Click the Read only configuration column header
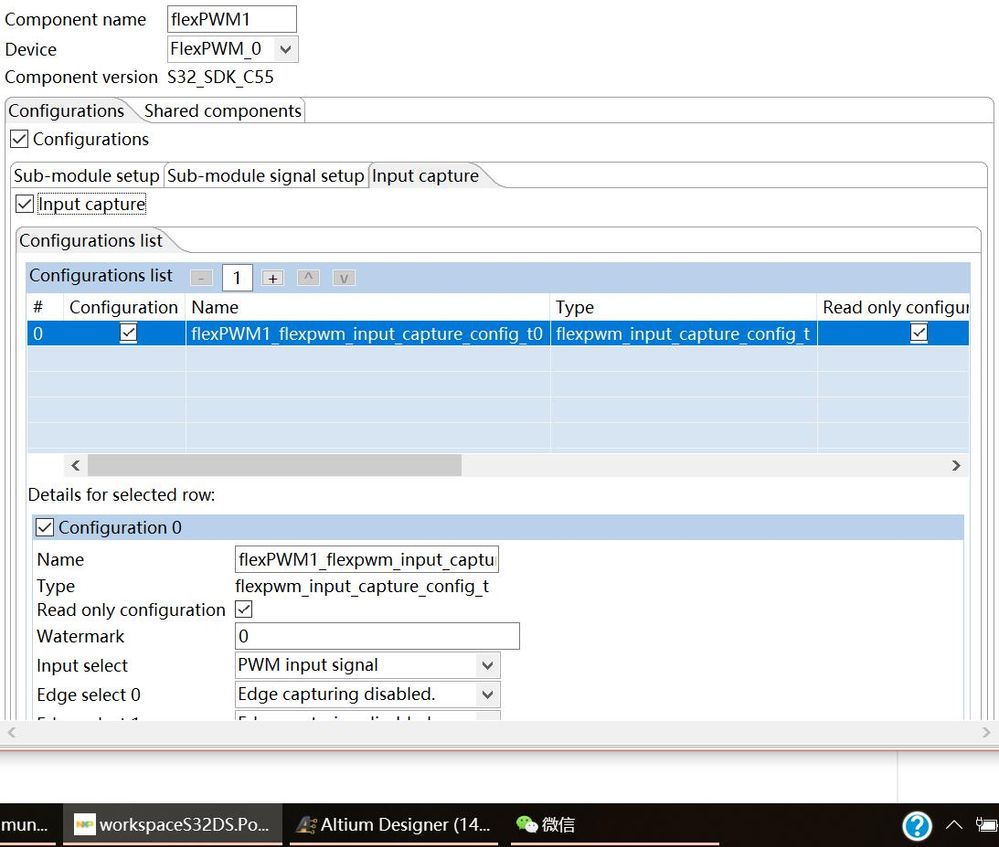999x847 pixels. tap(893, 307)
